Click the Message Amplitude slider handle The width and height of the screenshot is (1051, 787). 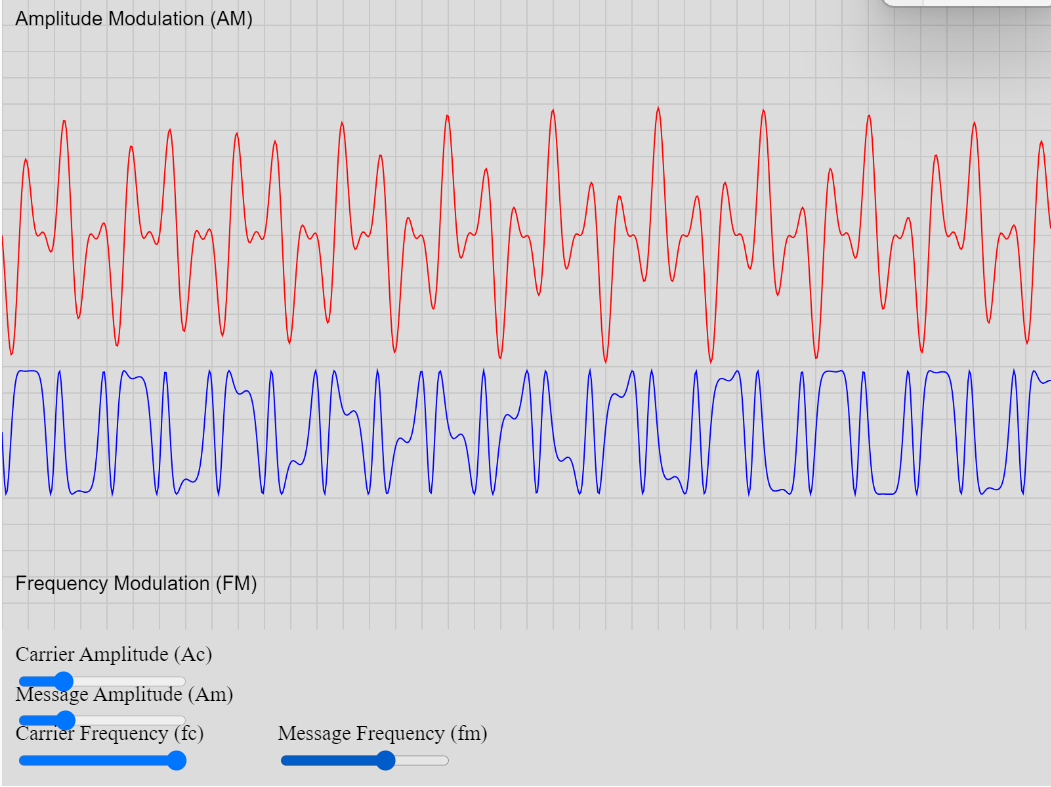(65, 721)
